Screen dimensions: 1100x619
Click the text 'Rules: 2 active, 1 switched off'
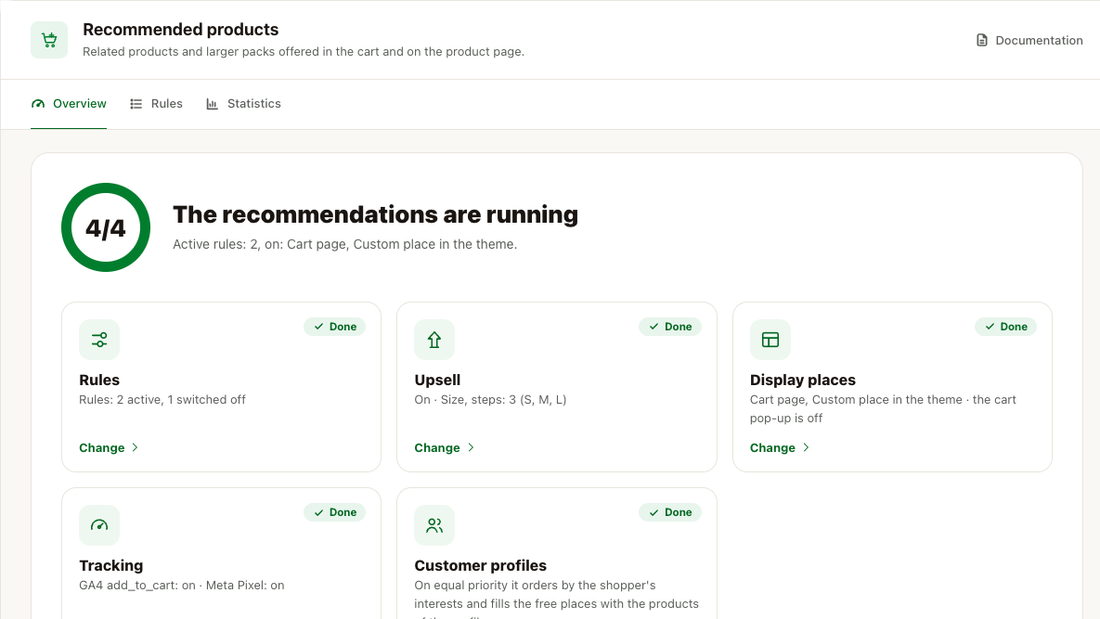click(x=162, y=399)
